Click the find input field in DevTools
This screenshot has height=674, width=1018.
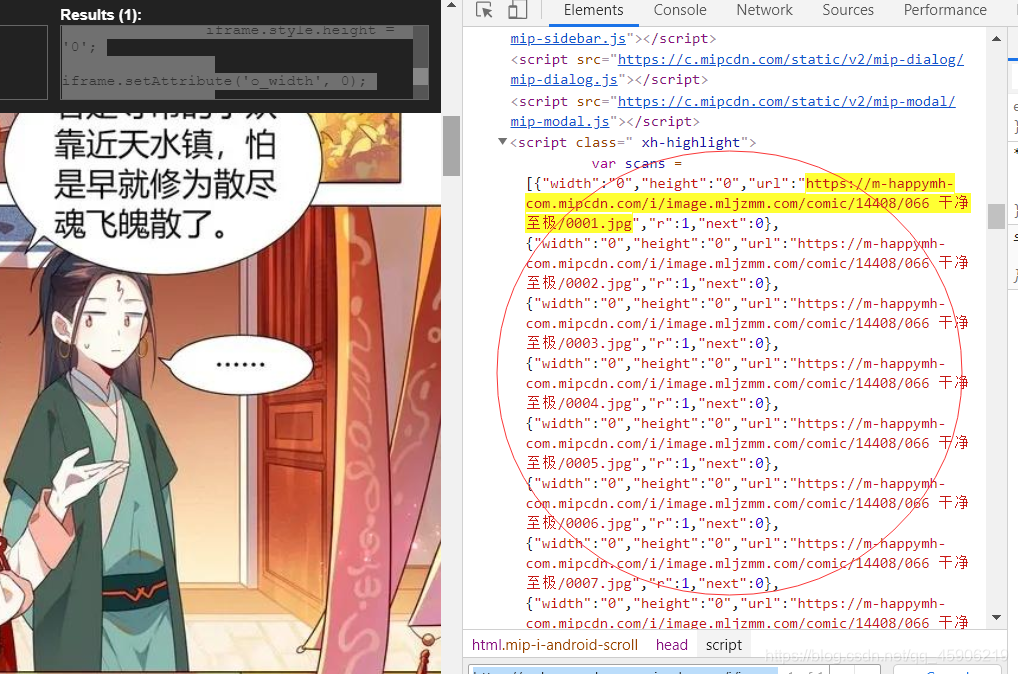[x=625, y=669]
